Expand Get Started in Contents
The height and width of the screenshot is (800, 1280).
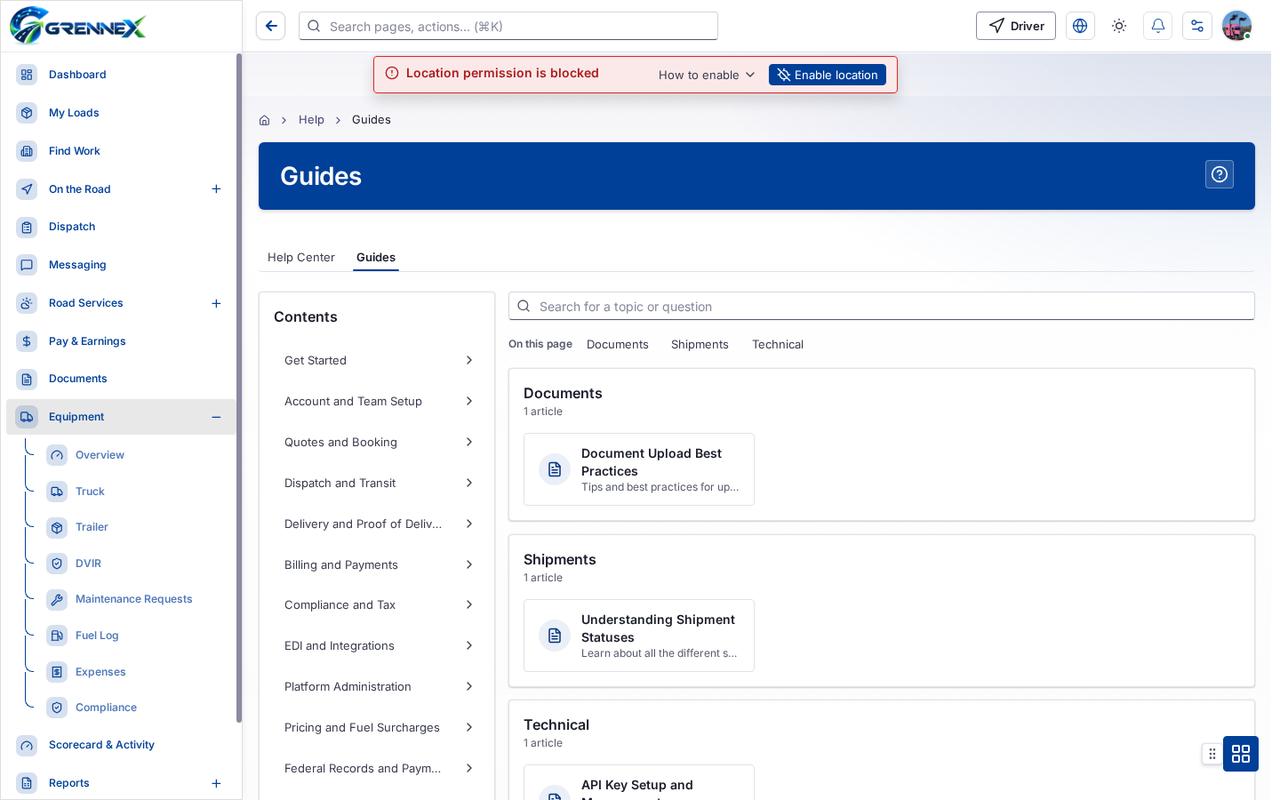click(377, 360)
